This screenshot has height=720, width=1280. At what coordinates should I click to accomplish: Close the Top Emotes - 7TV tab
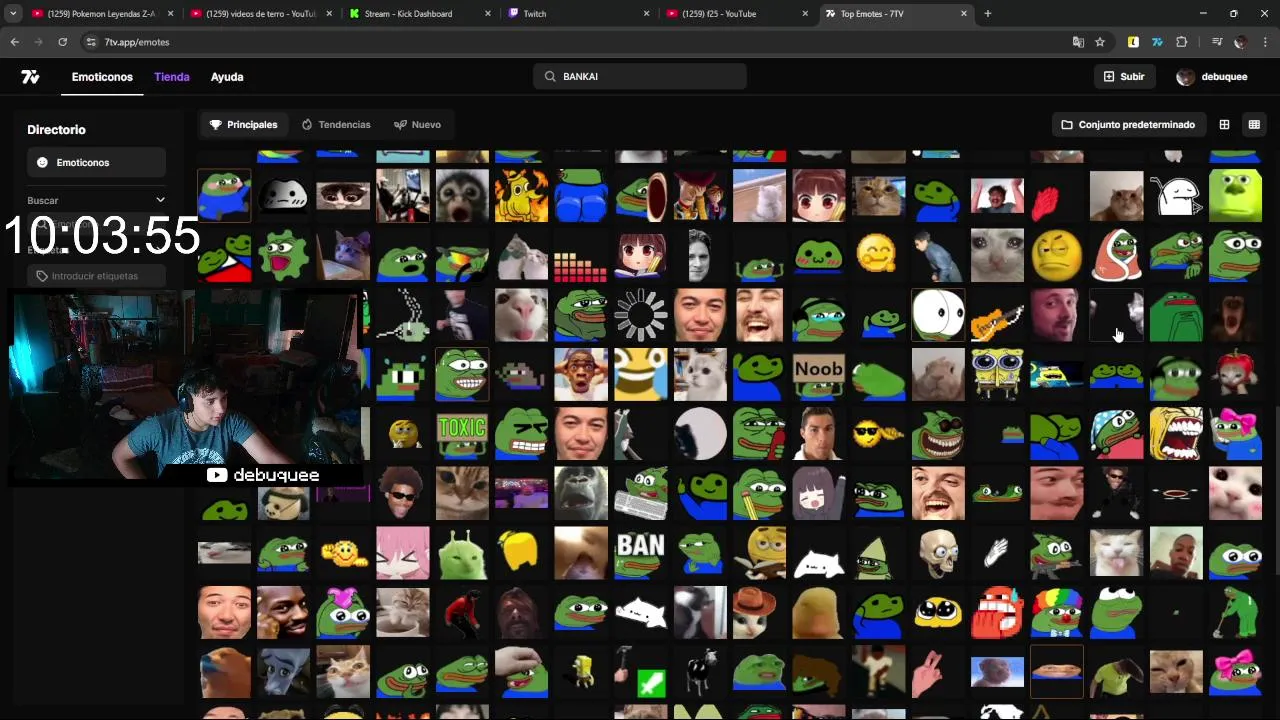(964, 14)
